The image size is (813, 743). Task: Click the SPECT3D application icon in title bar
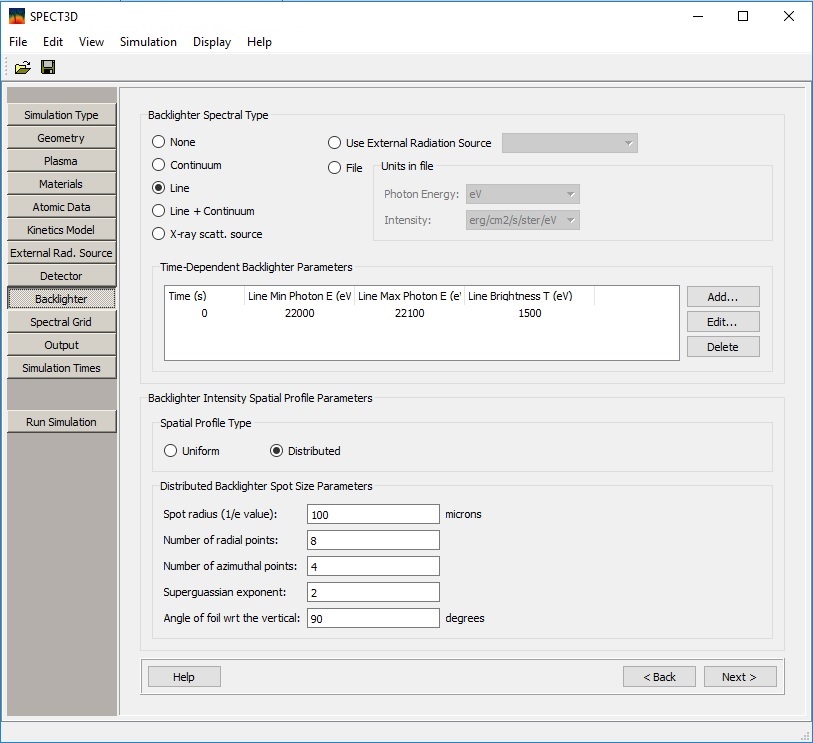coord(16,16)
